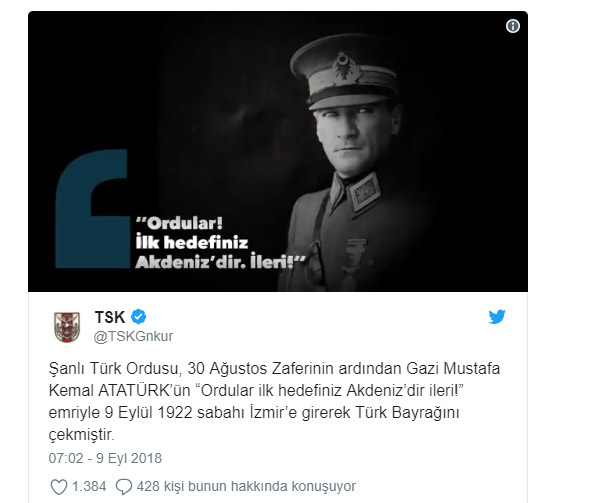Open the TSK profile avatar emblem

tap(67, 327)
